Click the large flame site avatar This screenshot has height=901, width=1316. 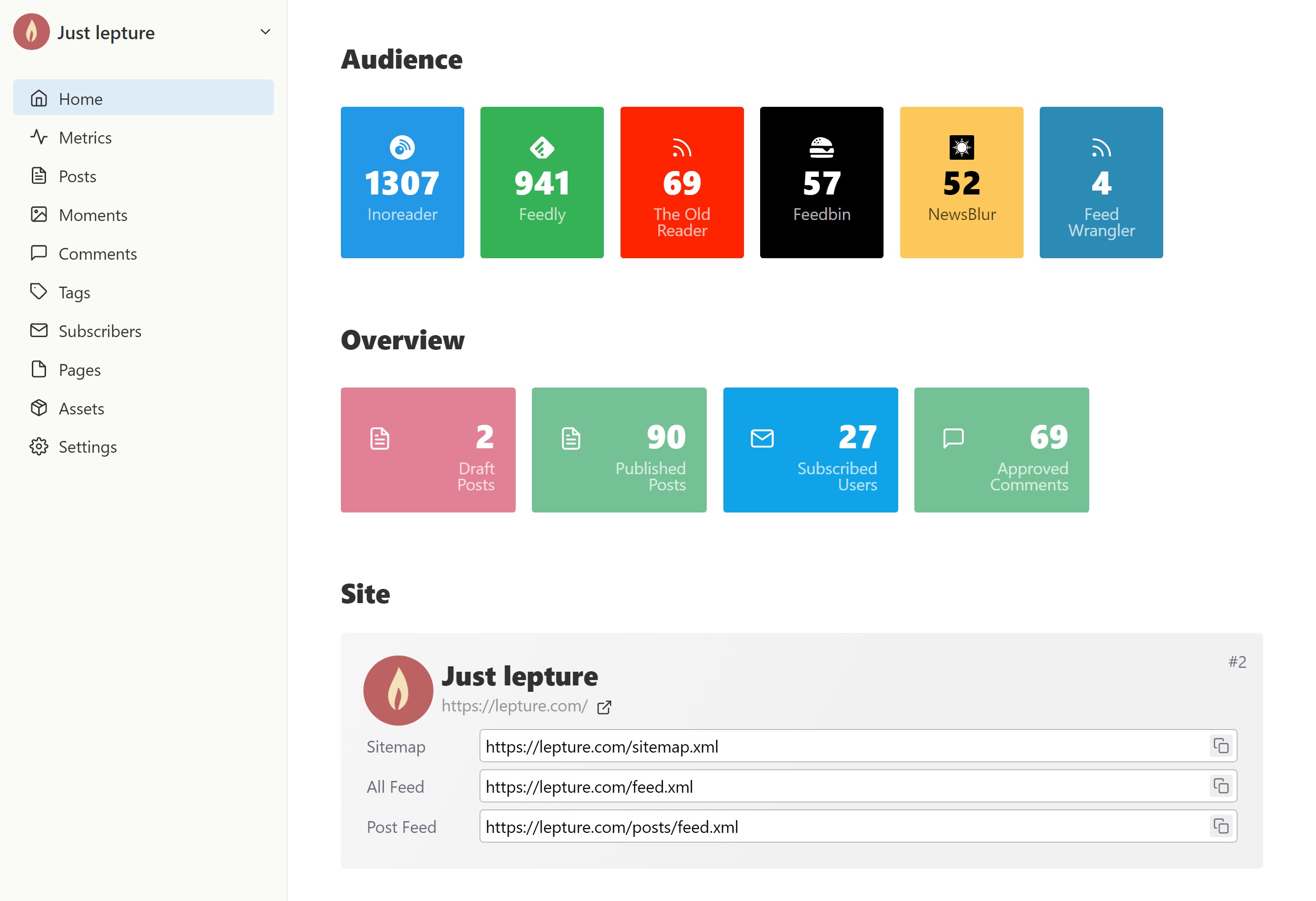click(x=398, y=690)
